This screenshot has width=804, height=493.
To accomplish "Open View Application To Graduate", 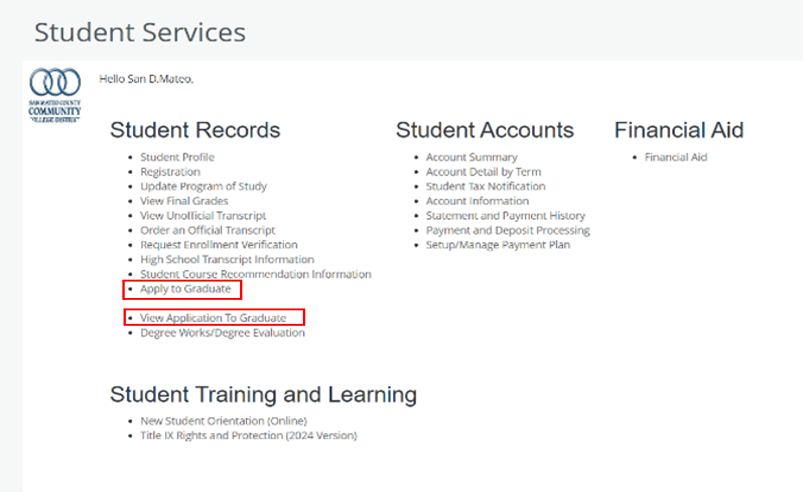I will (x=213, y=318).
